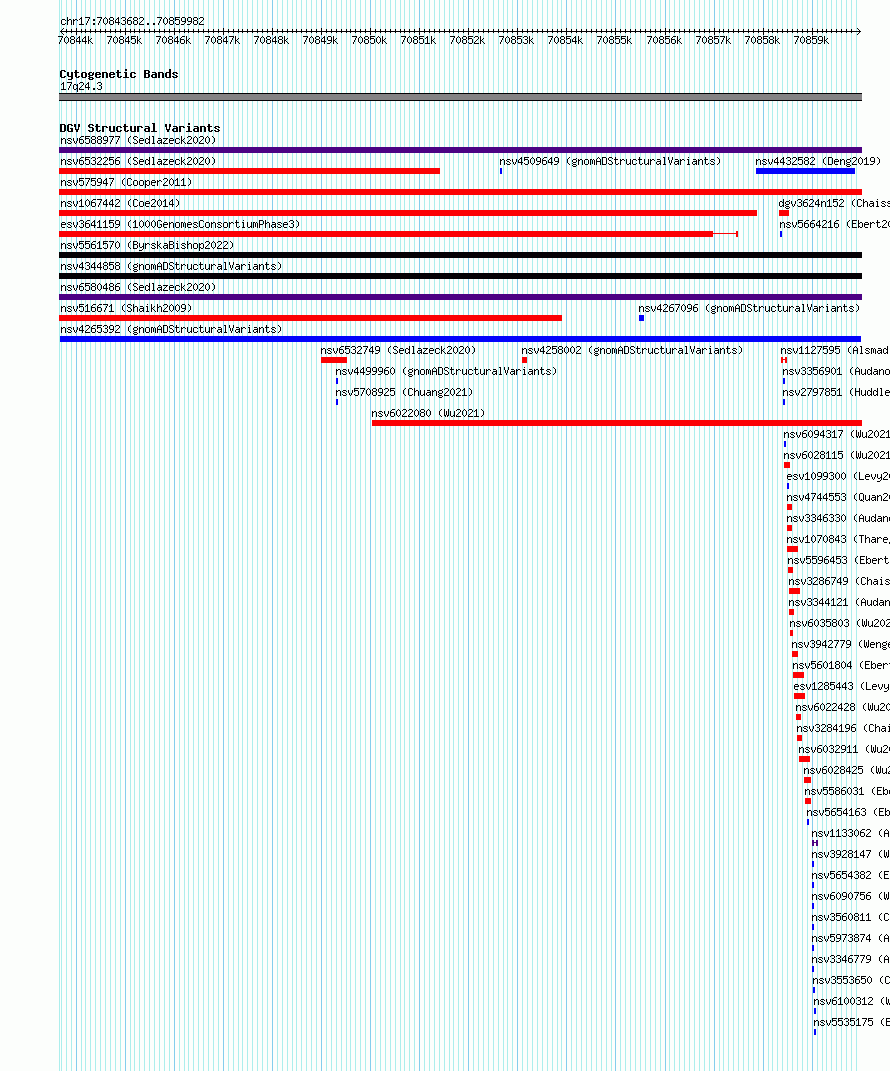Click esv3641159 1000GenomesConsortiumPhase3 label
The height and width of the screenshot is (1071, 890).
click(180, 224)
